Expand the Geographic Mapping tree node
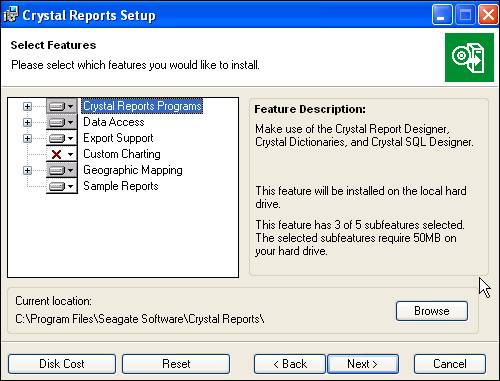The image size is (500, 381). coord(27,170)
